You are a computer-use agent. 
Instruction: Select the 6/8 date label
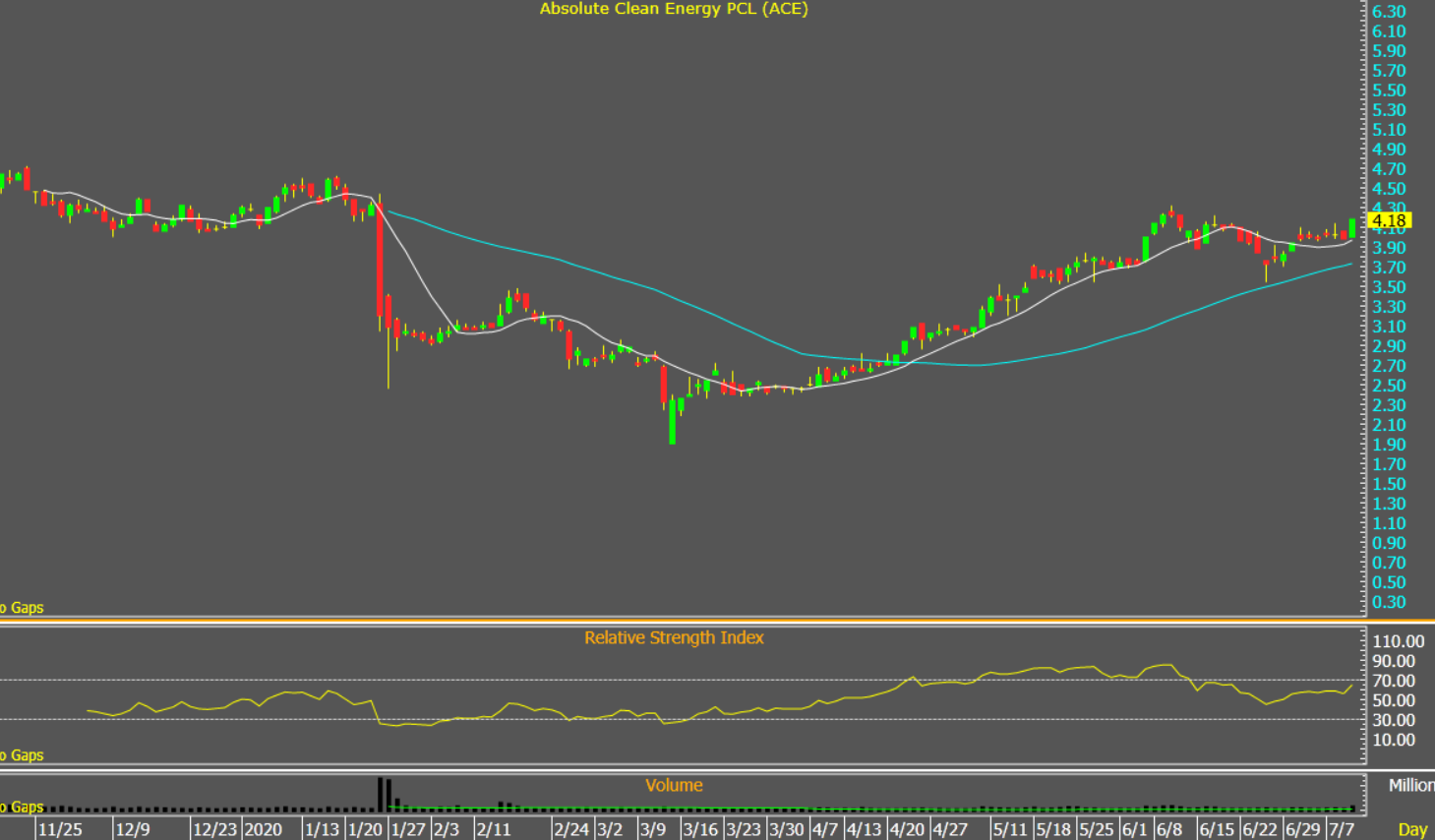(1169, 829)
